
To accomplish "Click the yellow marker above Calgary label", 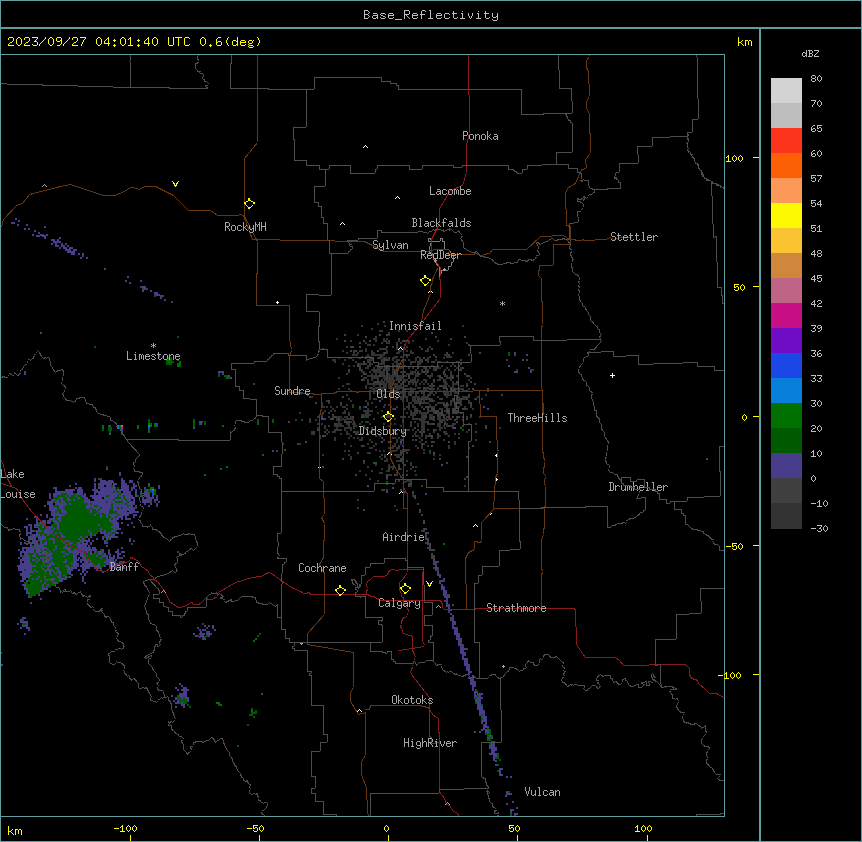I will click(405, 589).
